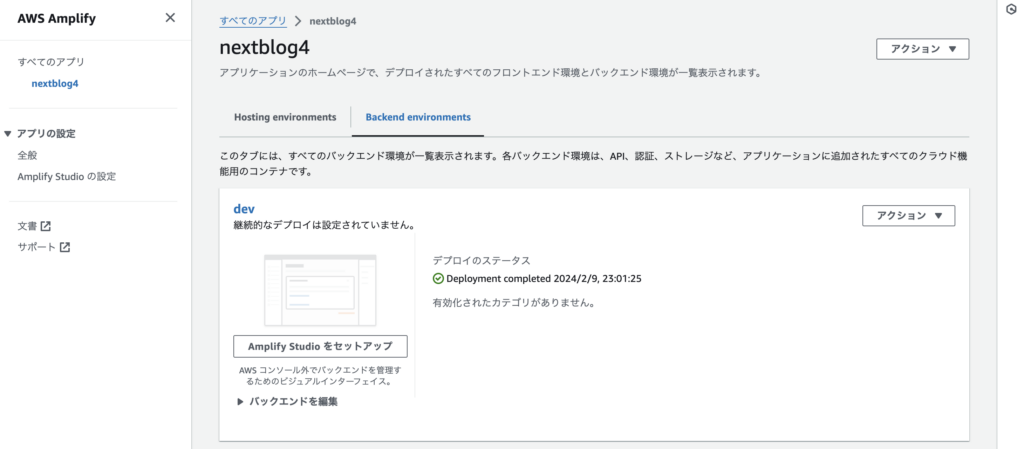
Task: Open external link icon next to 文書
Action: point(45,226)
